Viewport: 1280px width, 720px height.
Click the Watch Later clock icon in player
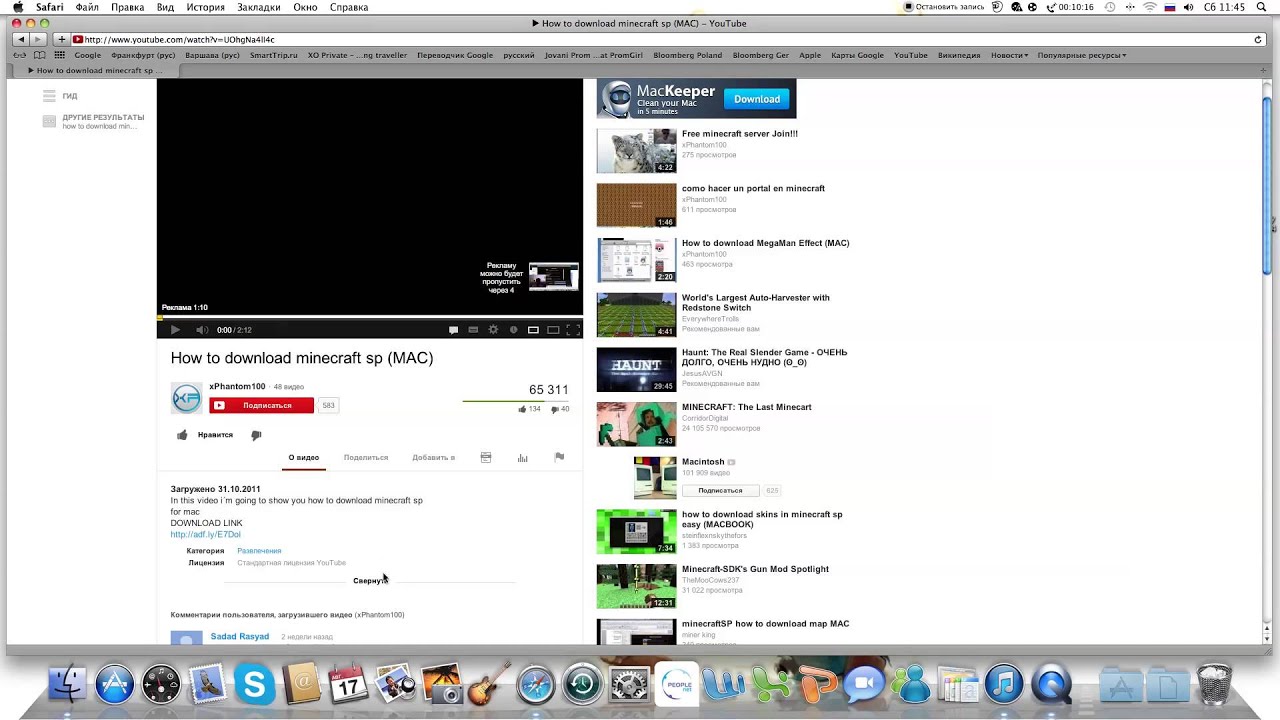[x=513, y=330]
